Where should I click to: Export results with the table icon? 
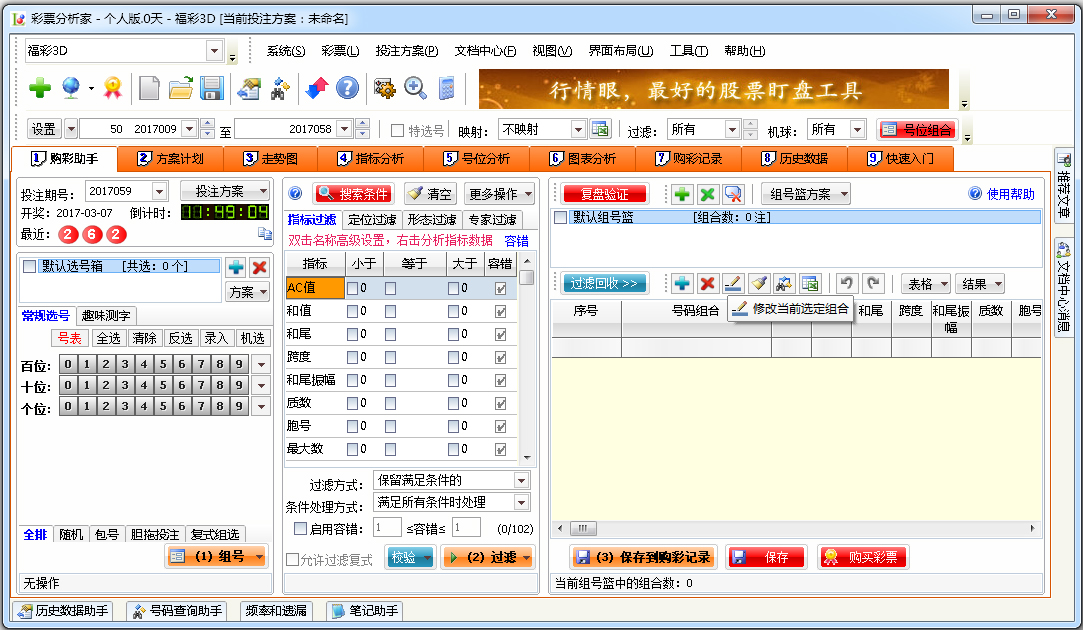click(809, 283)
